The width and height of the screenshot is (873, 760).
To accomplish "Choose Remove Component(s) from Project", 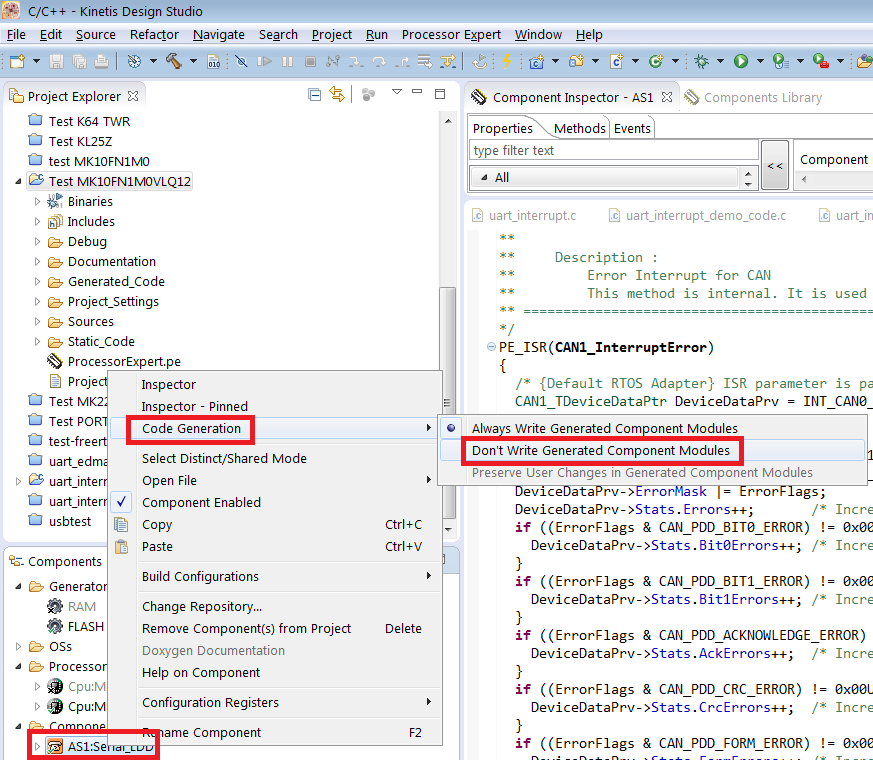I will 246,629.
